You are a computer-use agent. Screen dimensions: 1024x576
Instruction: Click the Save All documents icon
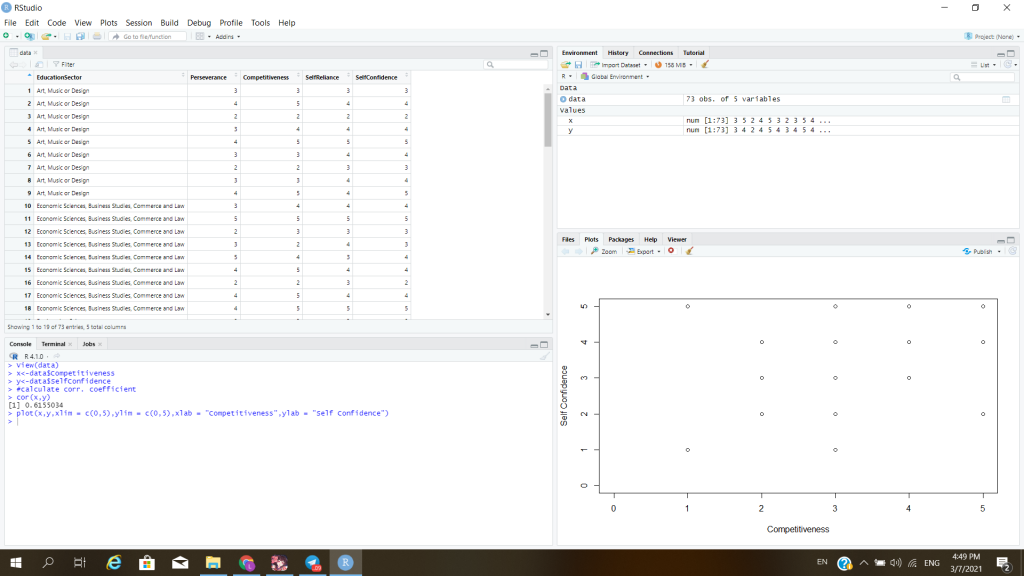[79, 36]
